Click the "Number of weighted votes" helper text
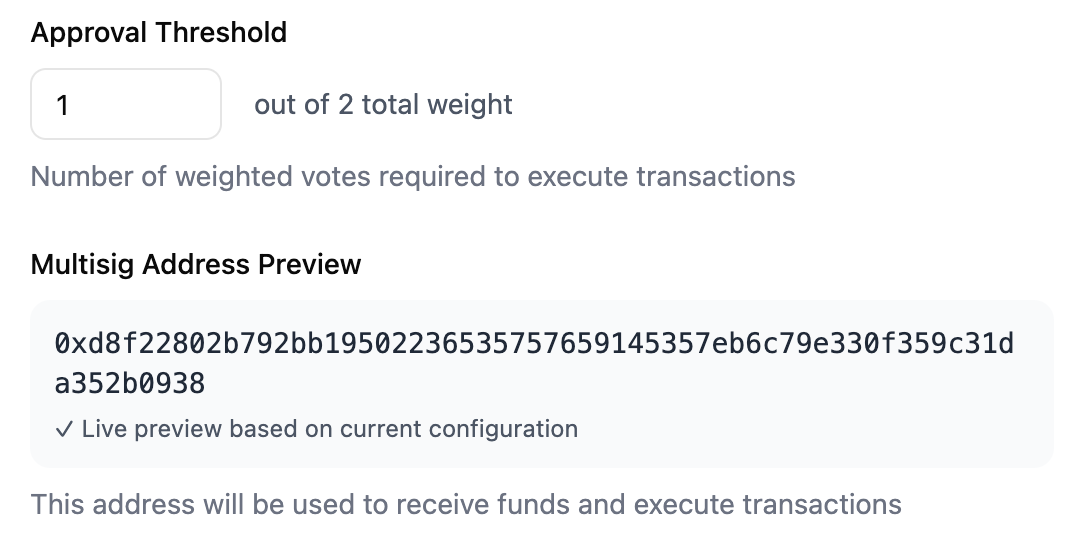The image size is (1082, 558). (x=413, y=177)
